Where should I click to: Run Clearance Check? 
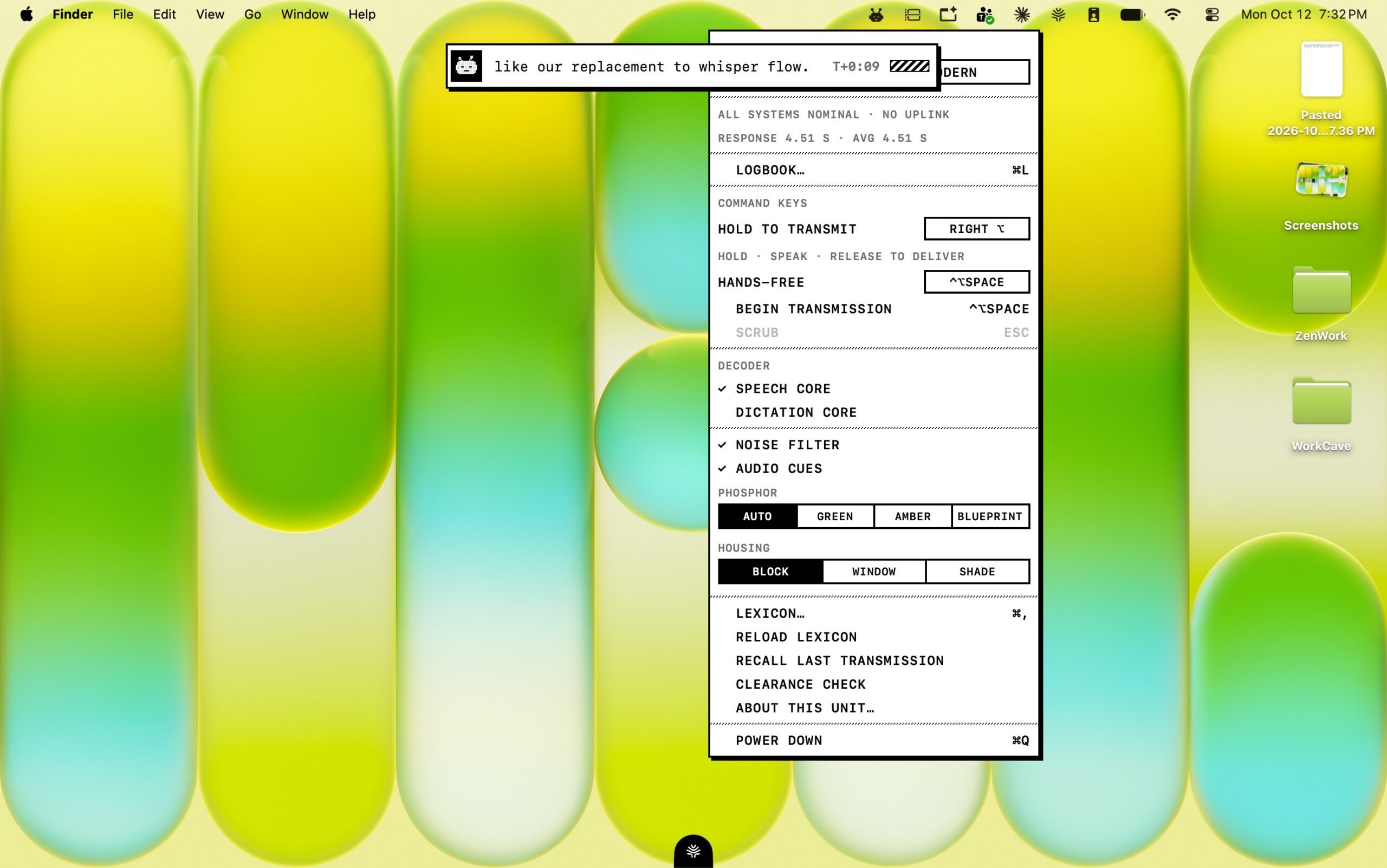(x=874, y=684)
